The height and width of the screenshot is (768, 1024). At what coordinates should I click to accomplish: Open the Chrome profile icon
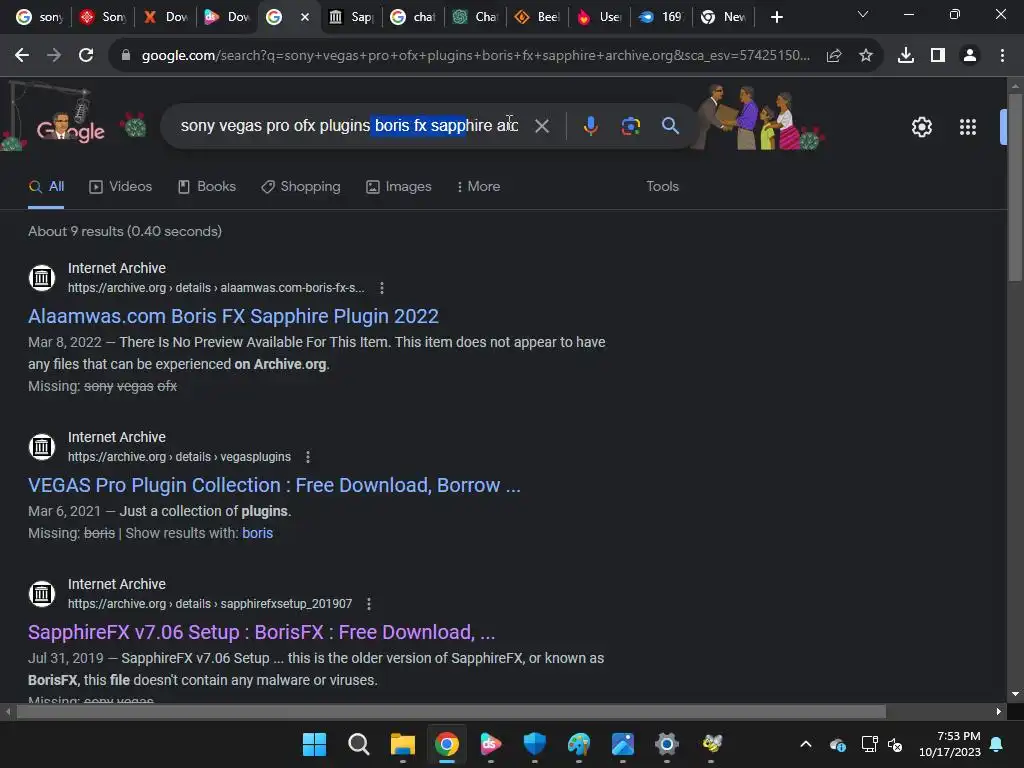pos(970,56)
